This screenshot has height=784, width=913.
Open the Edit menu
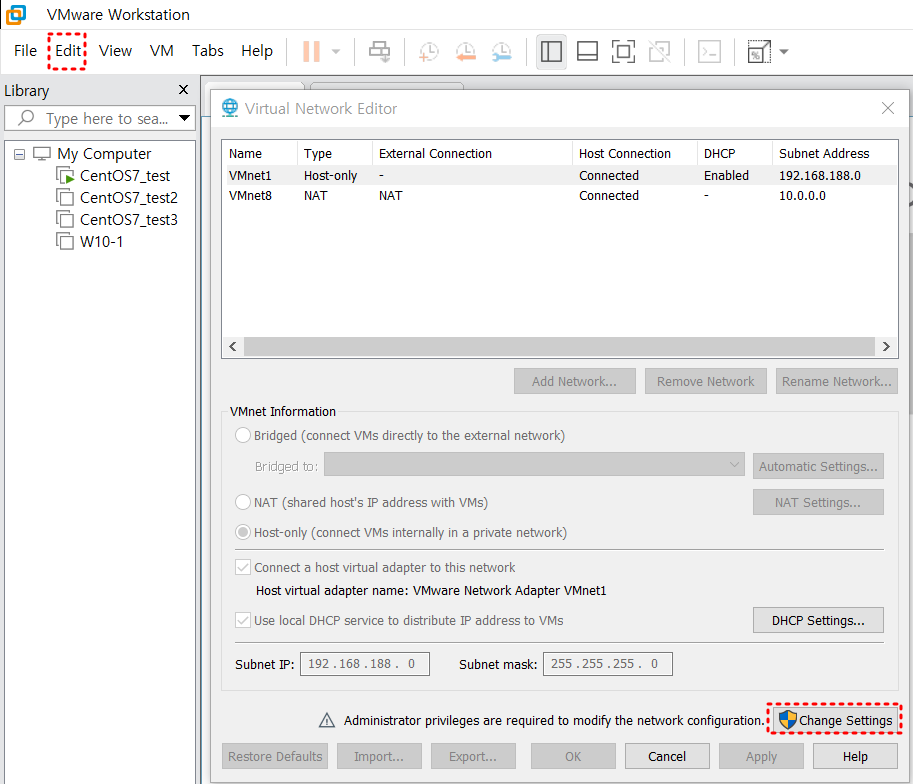pyautogui.click(x=68, y=51)
